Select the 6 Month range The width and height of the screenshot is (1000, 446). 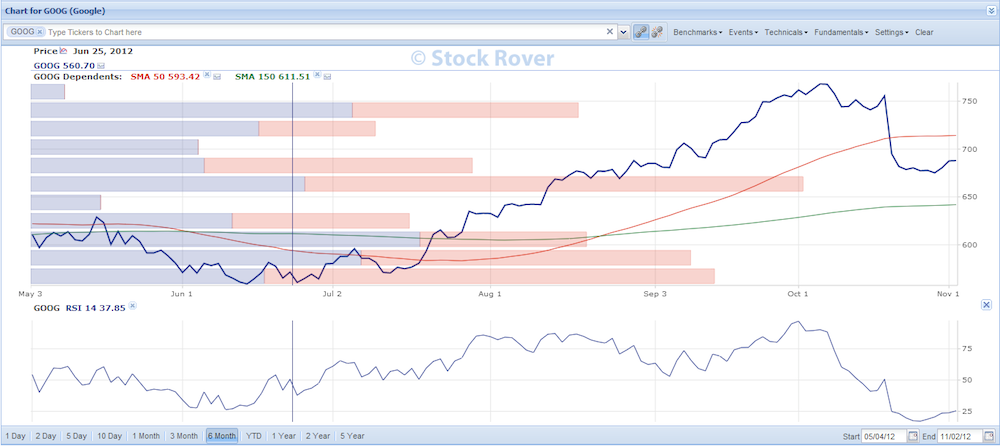pos(221,436)
